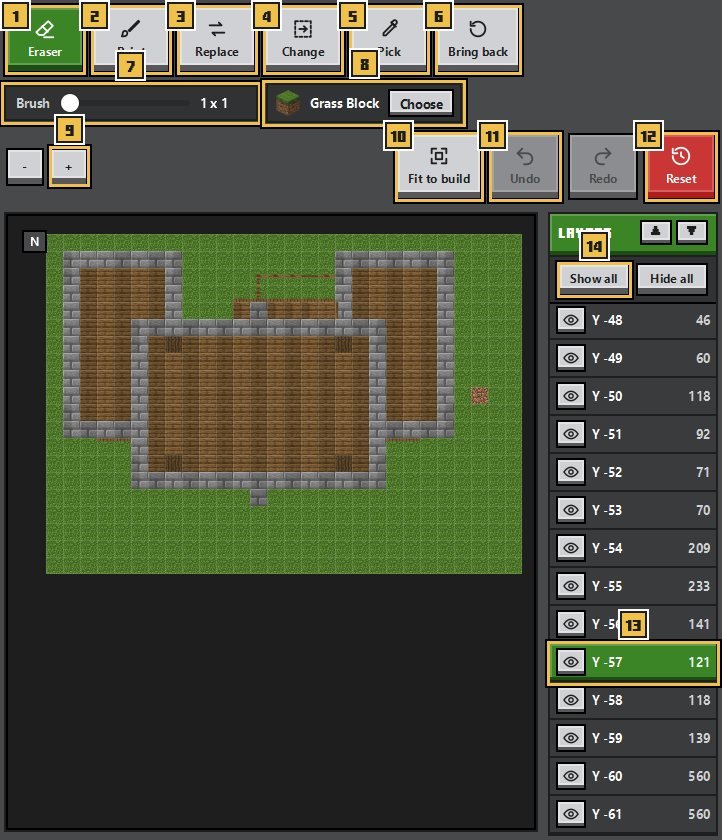The image size is (722, 840).
Task: Select layer Y -61
Action: click(633, 815)
